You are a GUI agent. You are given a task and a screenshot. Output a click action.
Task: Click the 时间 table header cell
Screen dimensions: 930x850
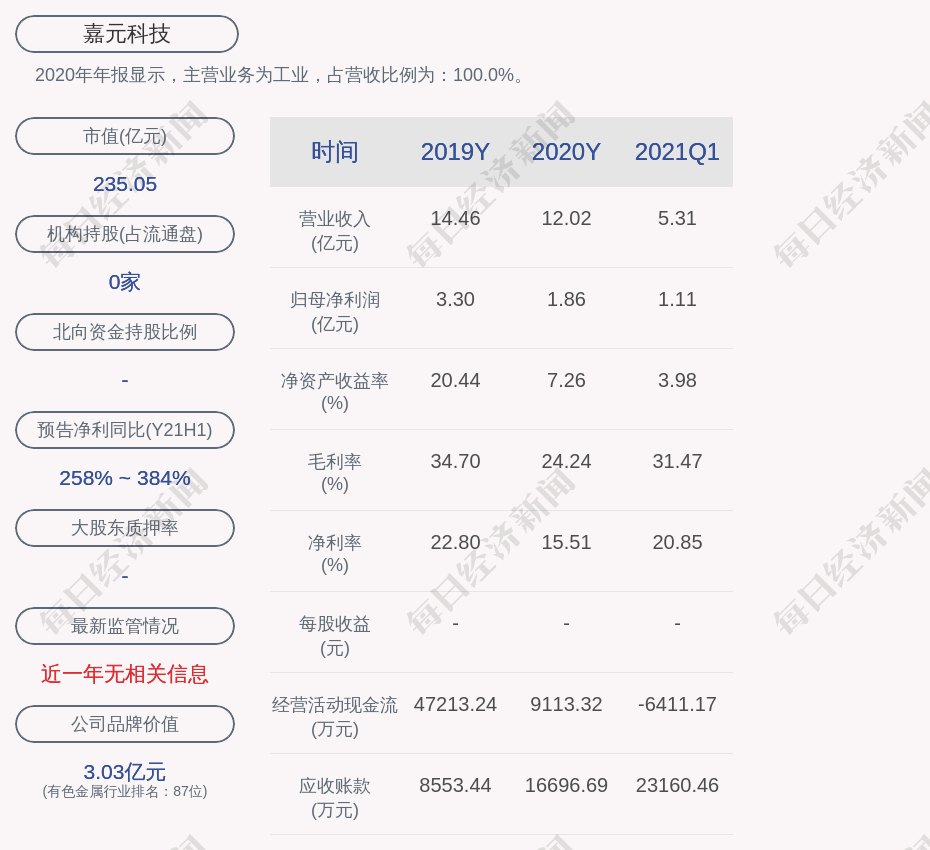[335, 152]
